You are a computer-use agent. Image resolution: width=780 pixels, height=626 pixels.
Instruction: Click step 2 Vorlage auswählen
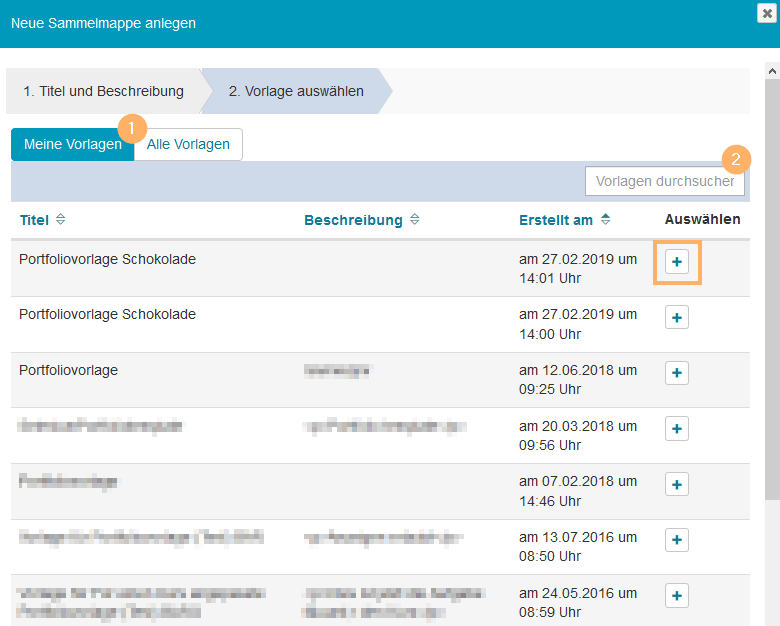(296, 91)
